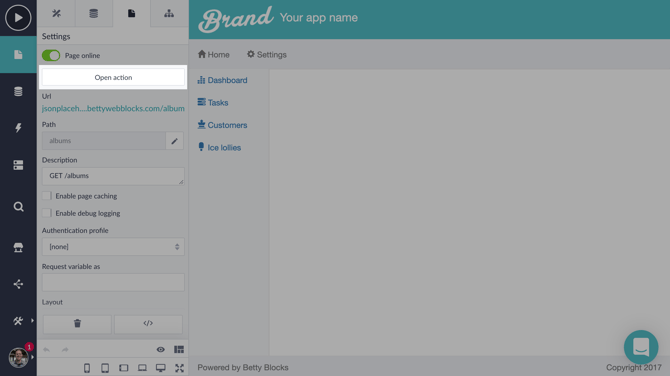This screenshot has height=376, width=670.
Task: Select the mobile phone viewport icon
Action: point(87,368)
